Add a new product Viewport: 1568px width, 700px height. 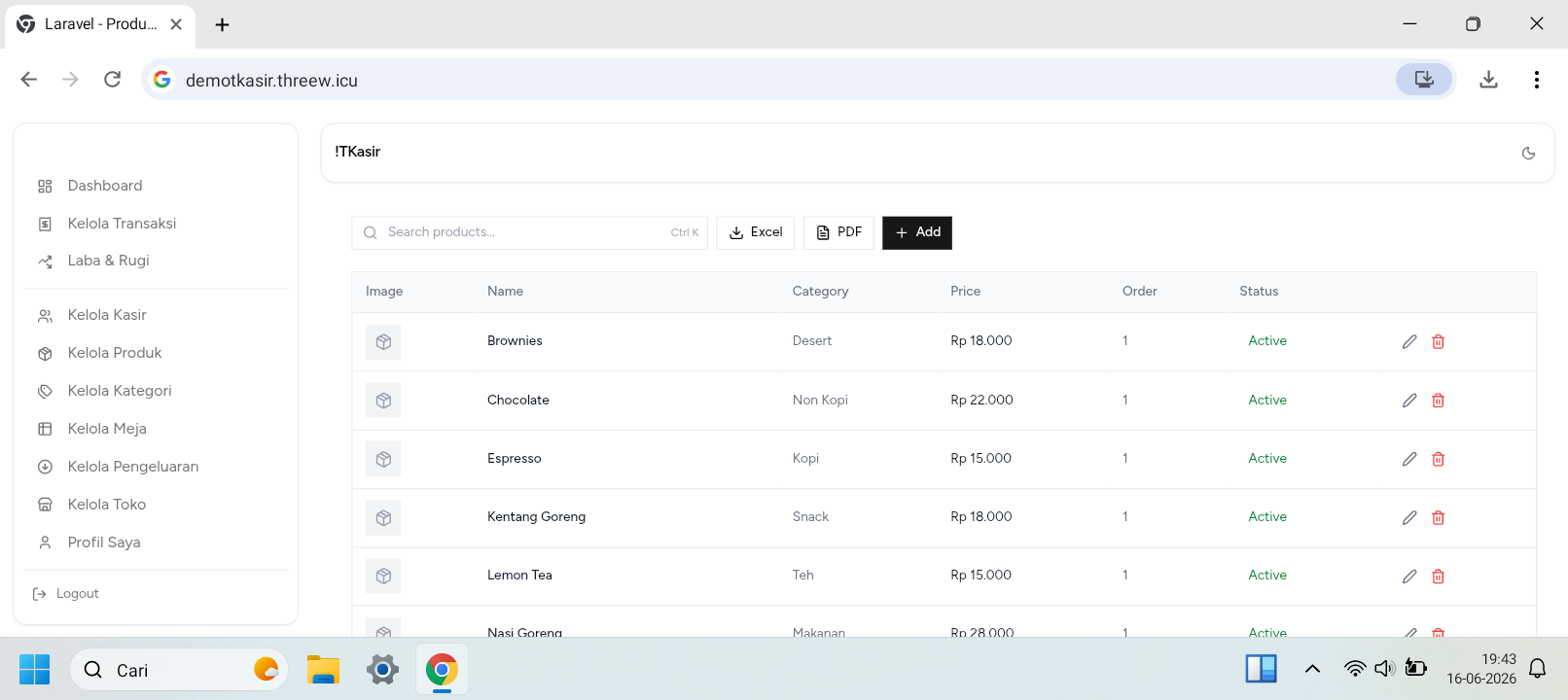917,232
